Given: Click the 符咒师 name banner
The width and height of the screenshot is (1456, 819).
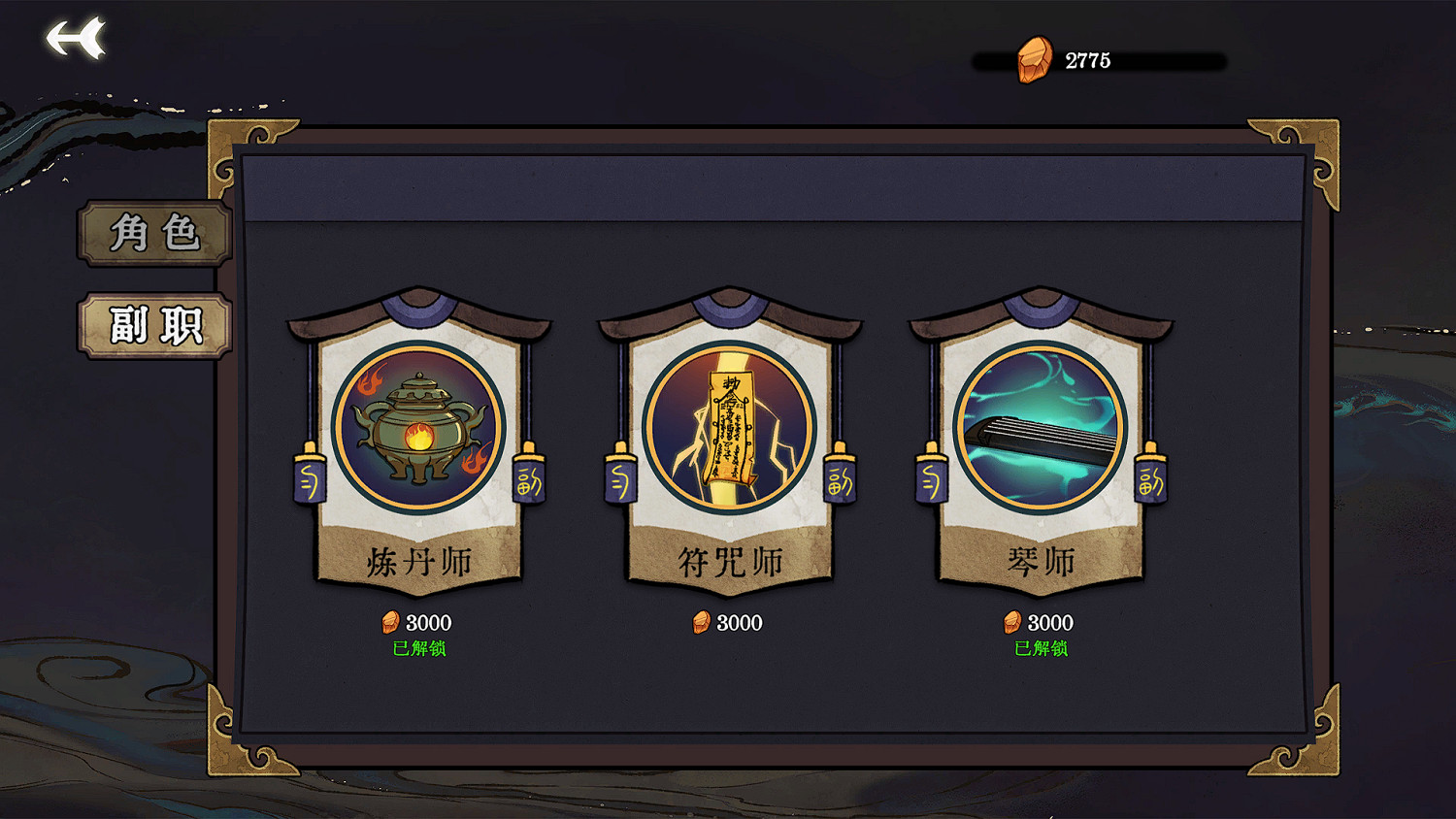Looking at the screenshot, I should [x=729, y=561].
